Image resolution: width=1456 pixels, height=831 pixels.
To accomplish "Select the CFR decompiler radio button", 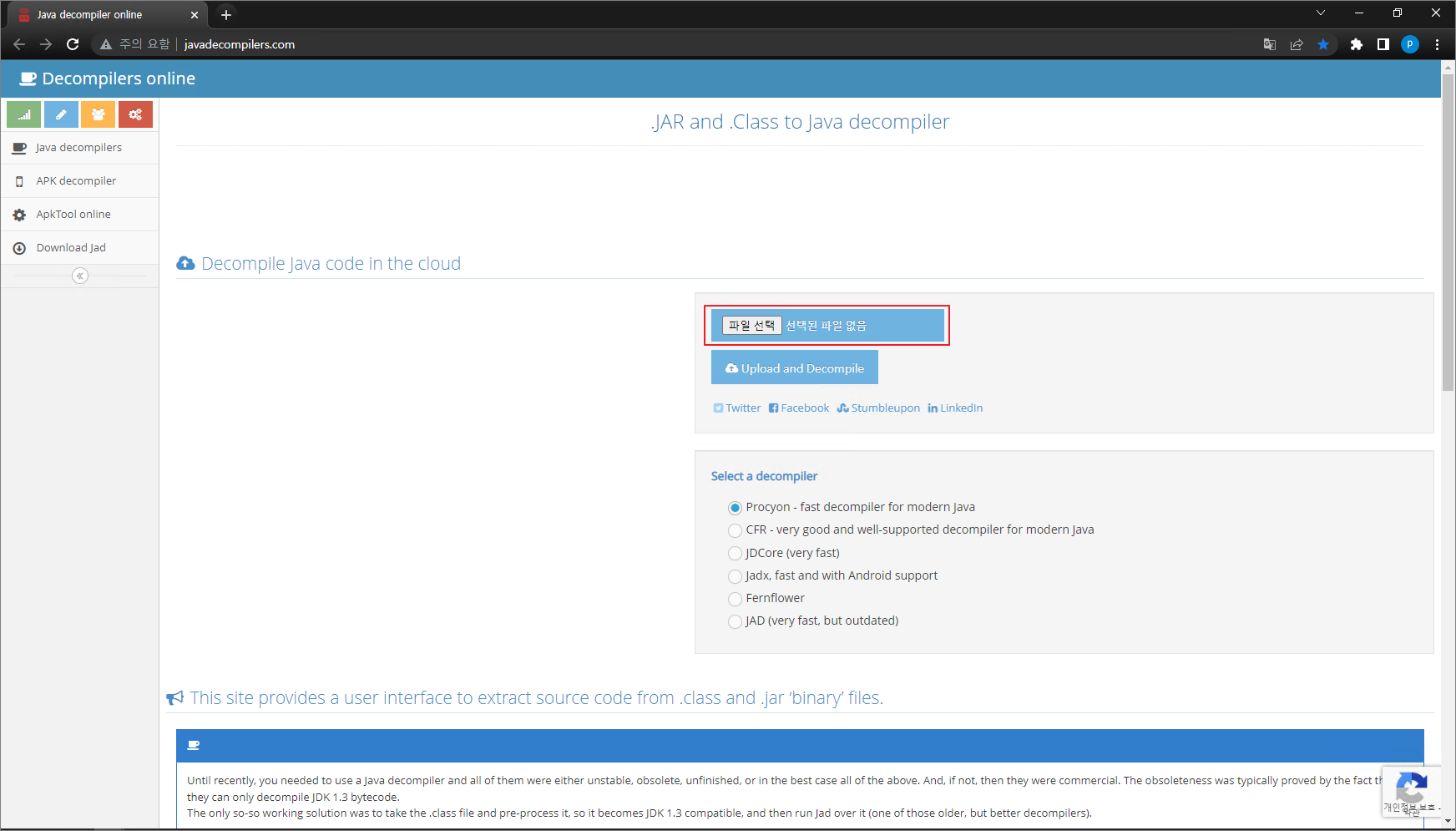I will [x=736, y=530].
